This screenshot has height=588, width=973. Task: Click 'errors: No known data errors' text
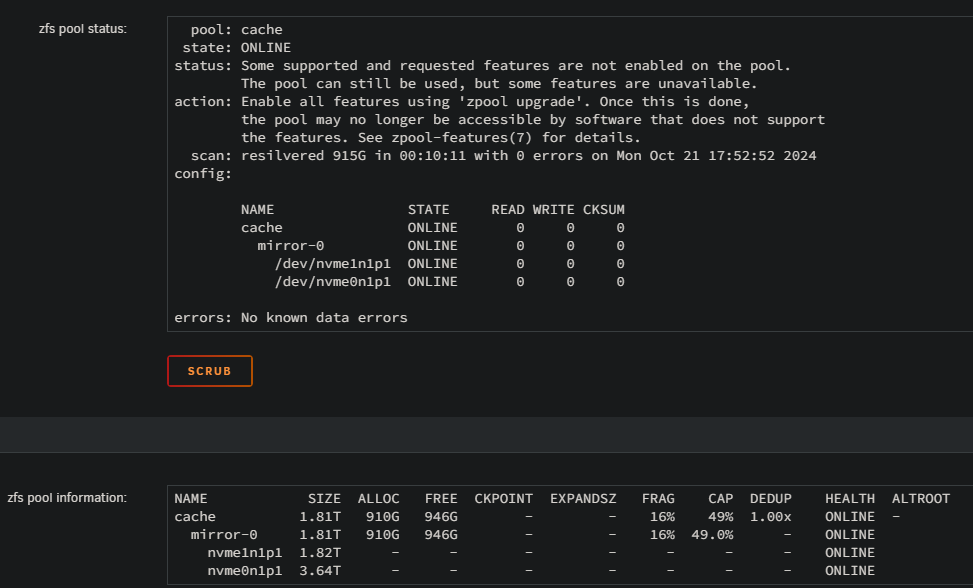(x=291, y=318)
